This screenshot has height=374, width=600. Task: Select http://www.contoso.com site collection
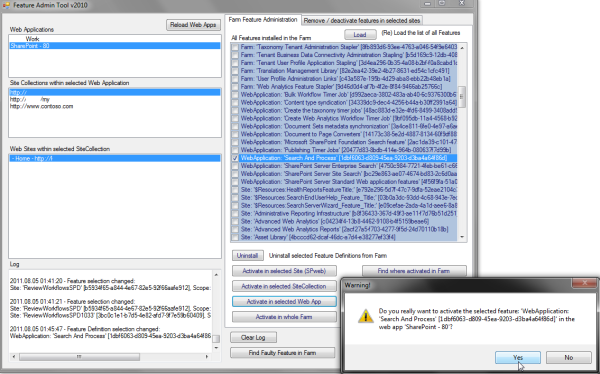(x=115, y=106)
